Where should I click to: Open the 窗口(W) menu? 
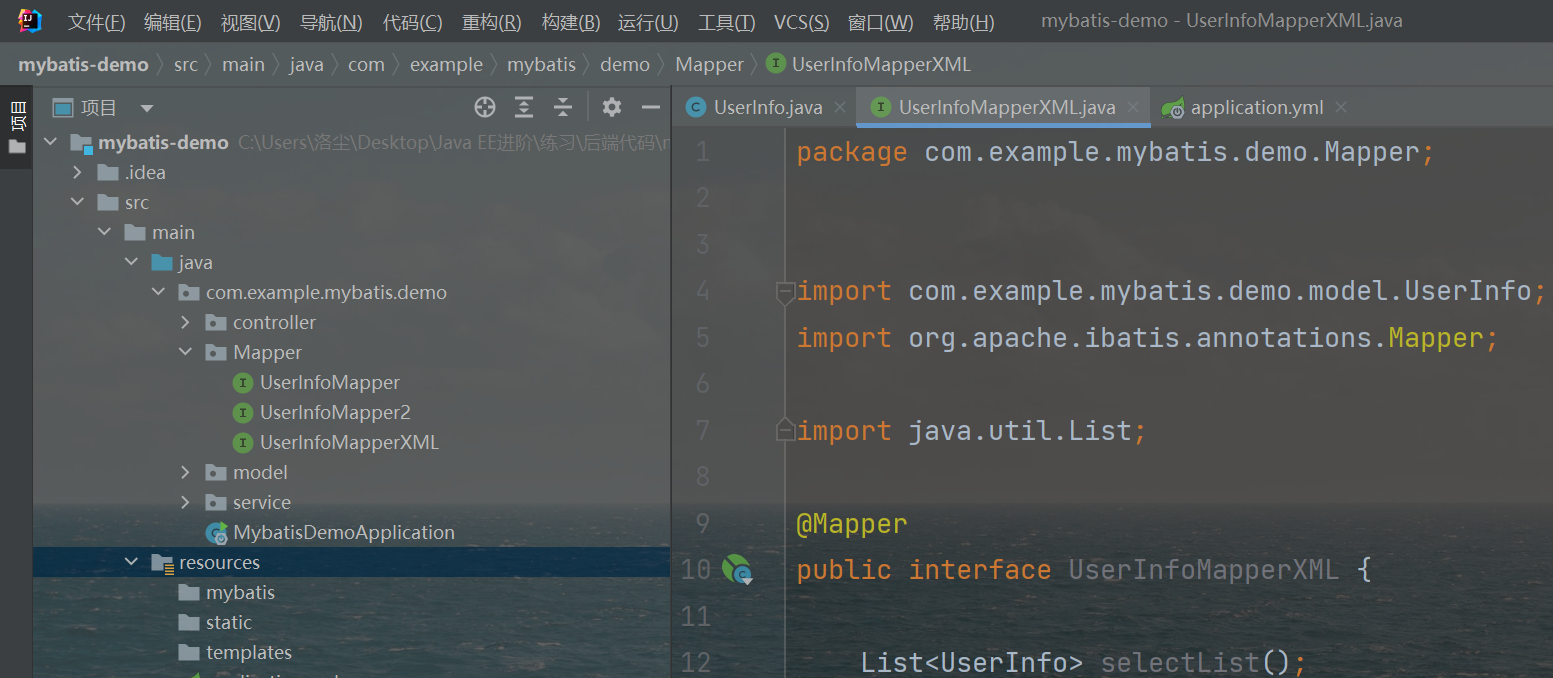click(880, 22)
